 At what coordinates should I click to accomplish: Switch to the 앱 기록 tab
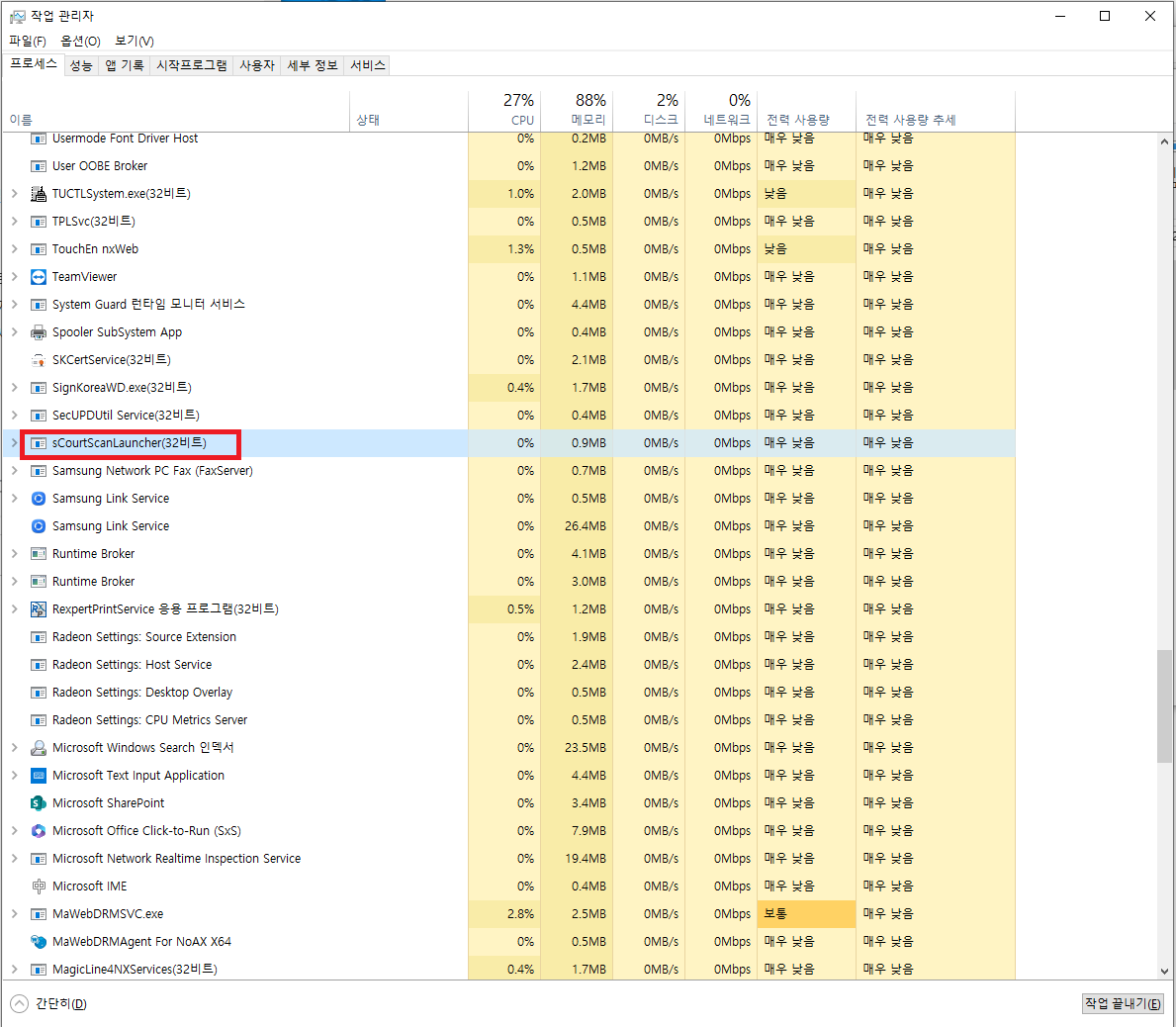(x=125, y=66)
